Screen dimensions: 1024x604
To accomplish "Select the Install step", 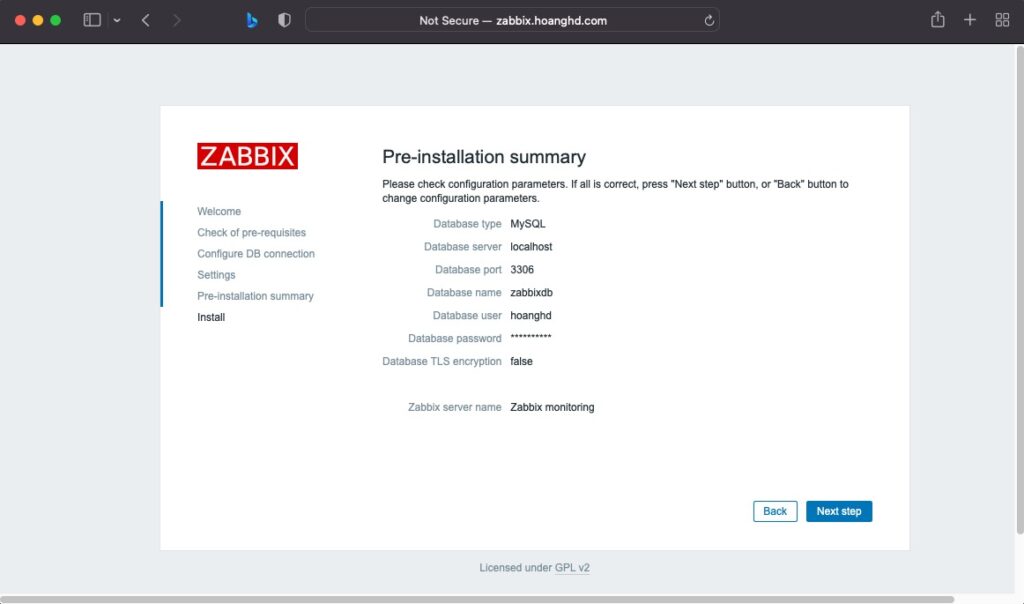I will point(211,317).
